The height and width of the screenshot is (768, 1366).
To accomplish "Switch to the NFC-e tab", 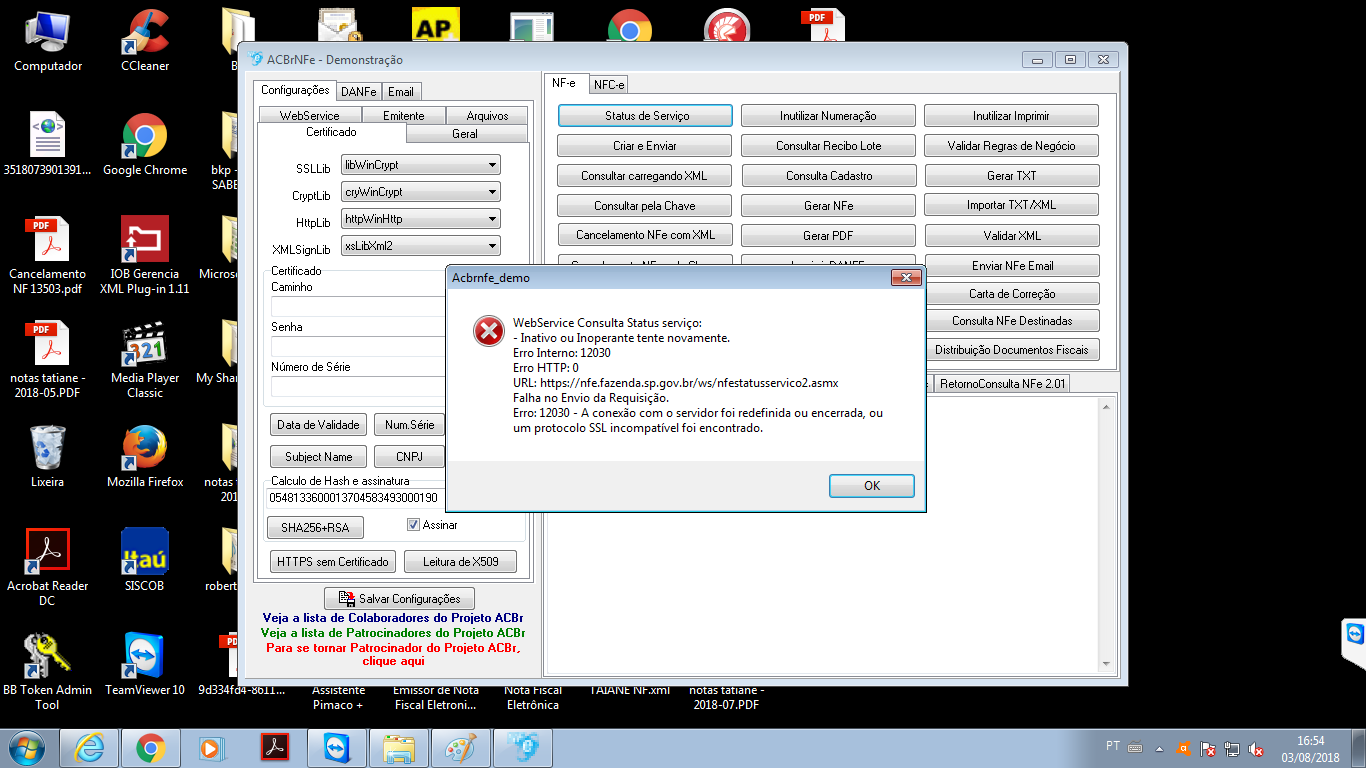I will 609,85.
